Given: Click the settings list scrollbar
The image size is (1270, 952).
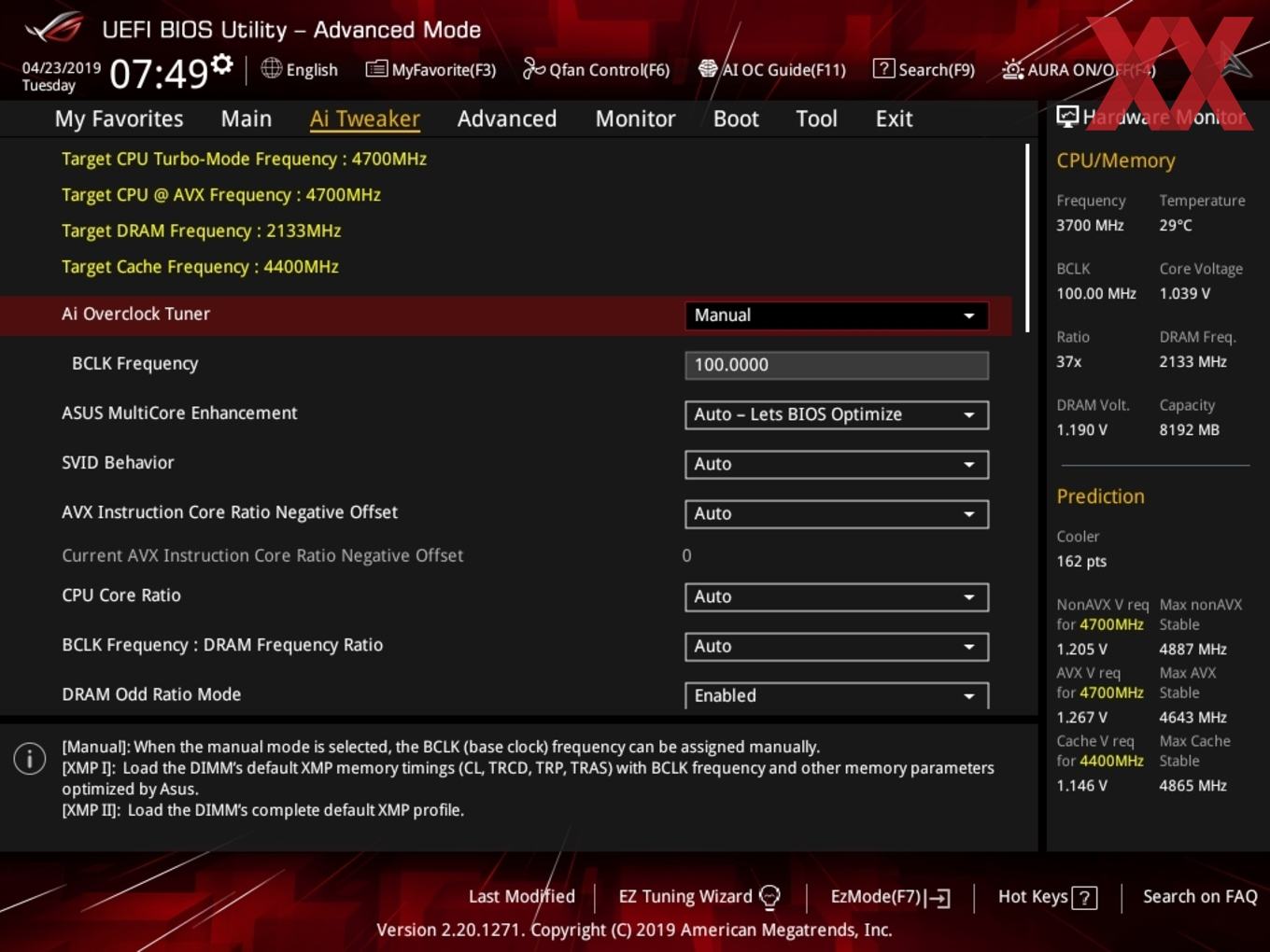Looking at the screenshot, I should [x=1027, y=238].
